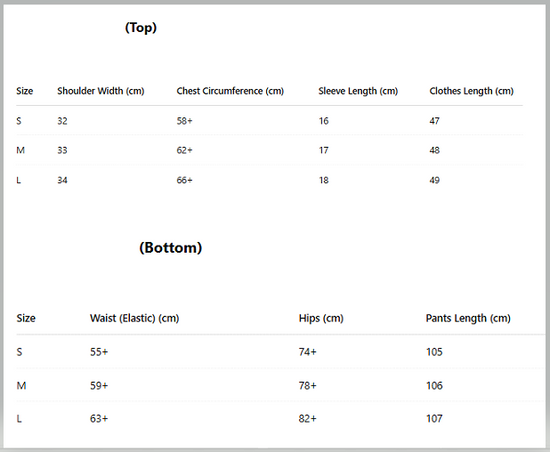550x452 pixels.
Task: Select the Waist (Elastic) (cm) header
Action: 134,318
